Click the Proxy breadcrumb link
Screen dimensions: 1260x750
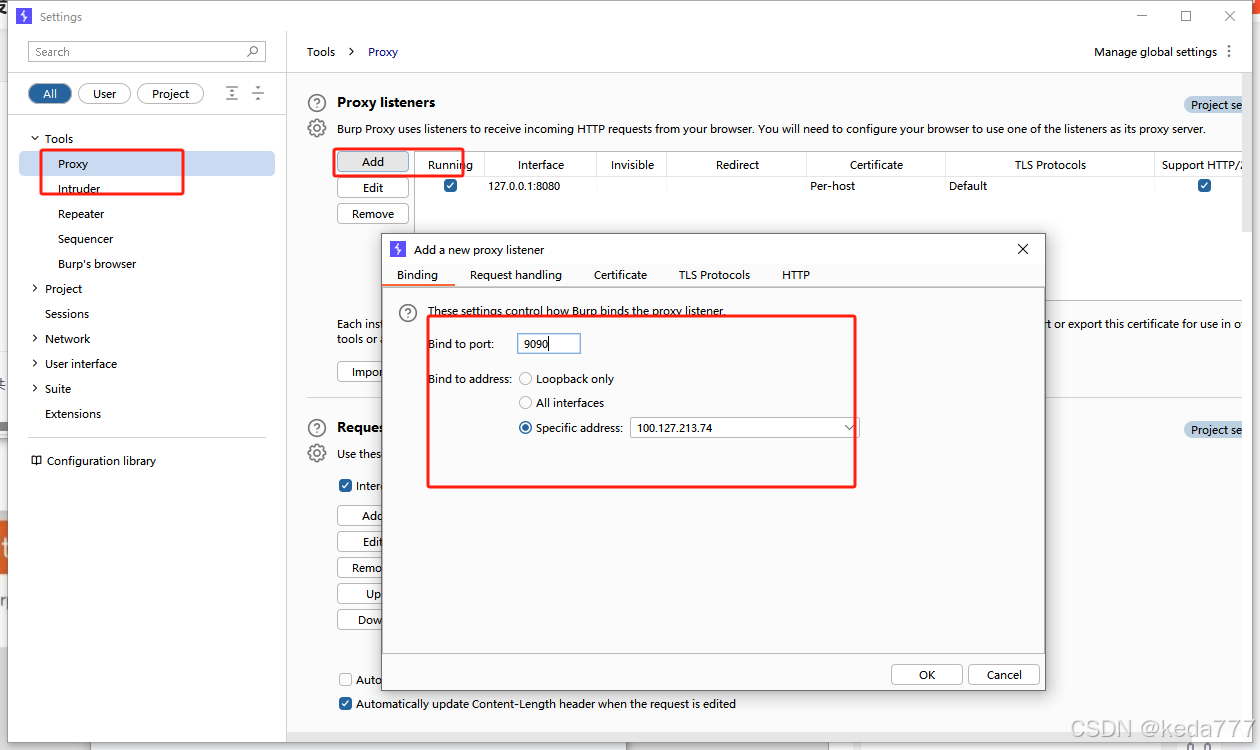[x=383, y=52]
